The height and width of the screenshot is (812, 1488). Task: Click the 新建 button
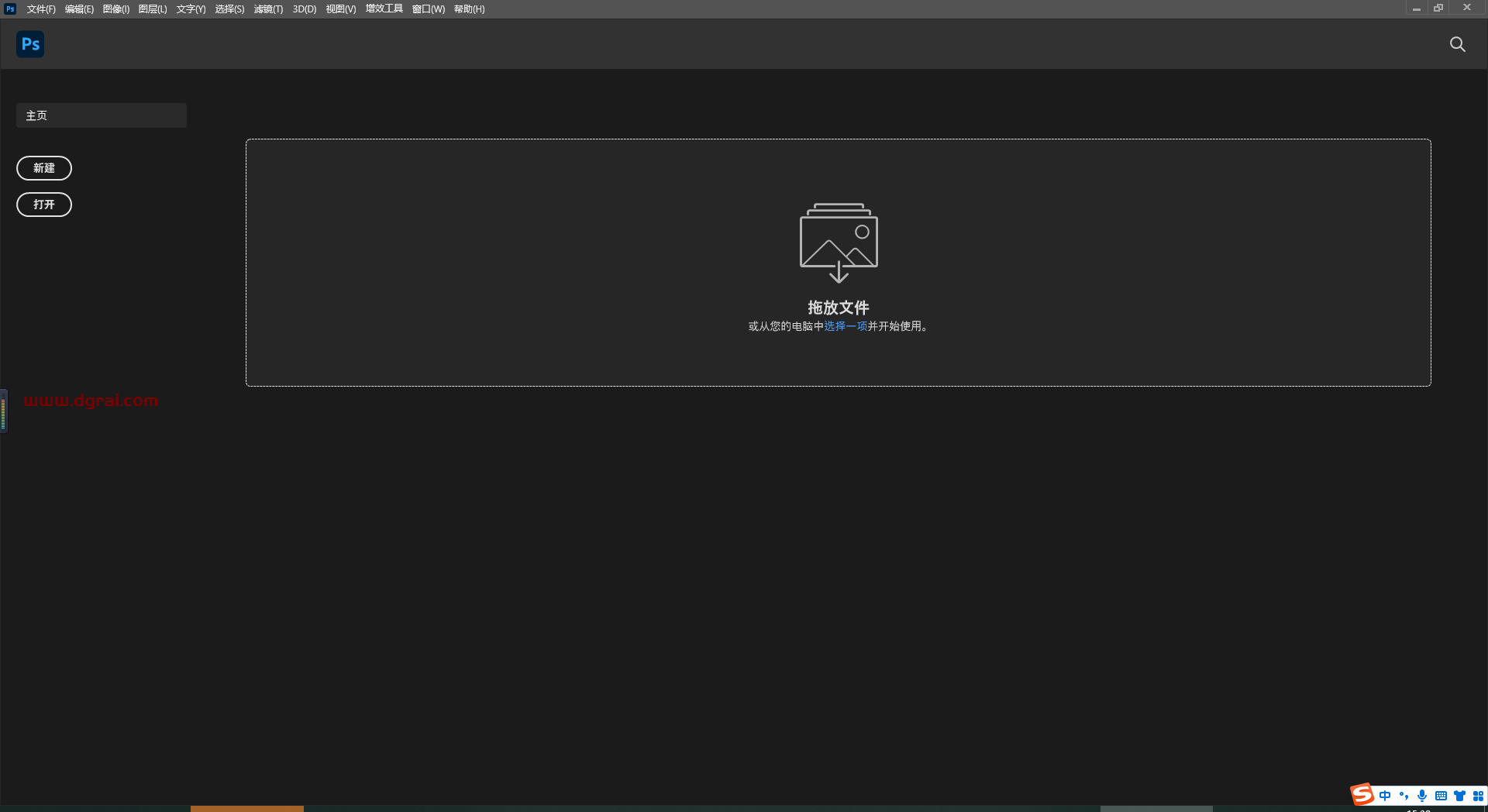44,168
